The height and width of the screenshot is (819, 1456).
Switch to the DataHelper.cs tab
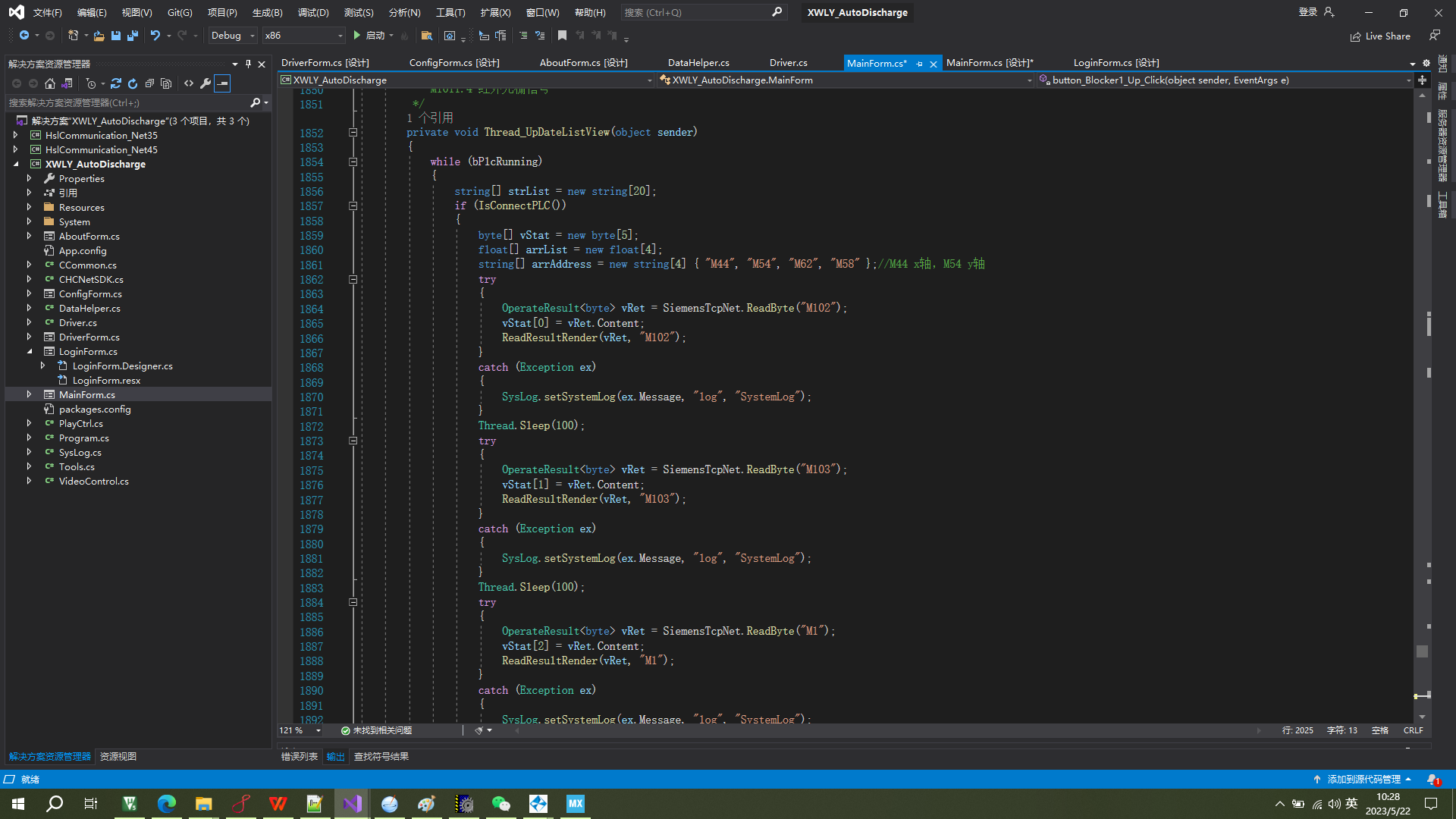698,63
